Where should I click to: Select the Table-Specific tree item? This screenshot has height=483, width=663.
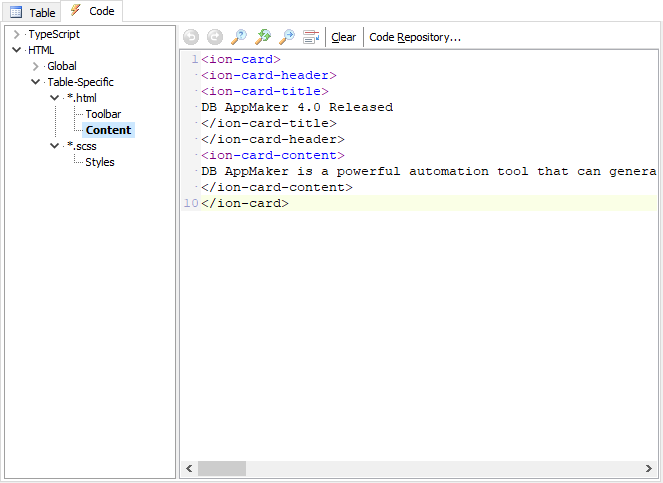pyautogui.click(x=80, y=82)
